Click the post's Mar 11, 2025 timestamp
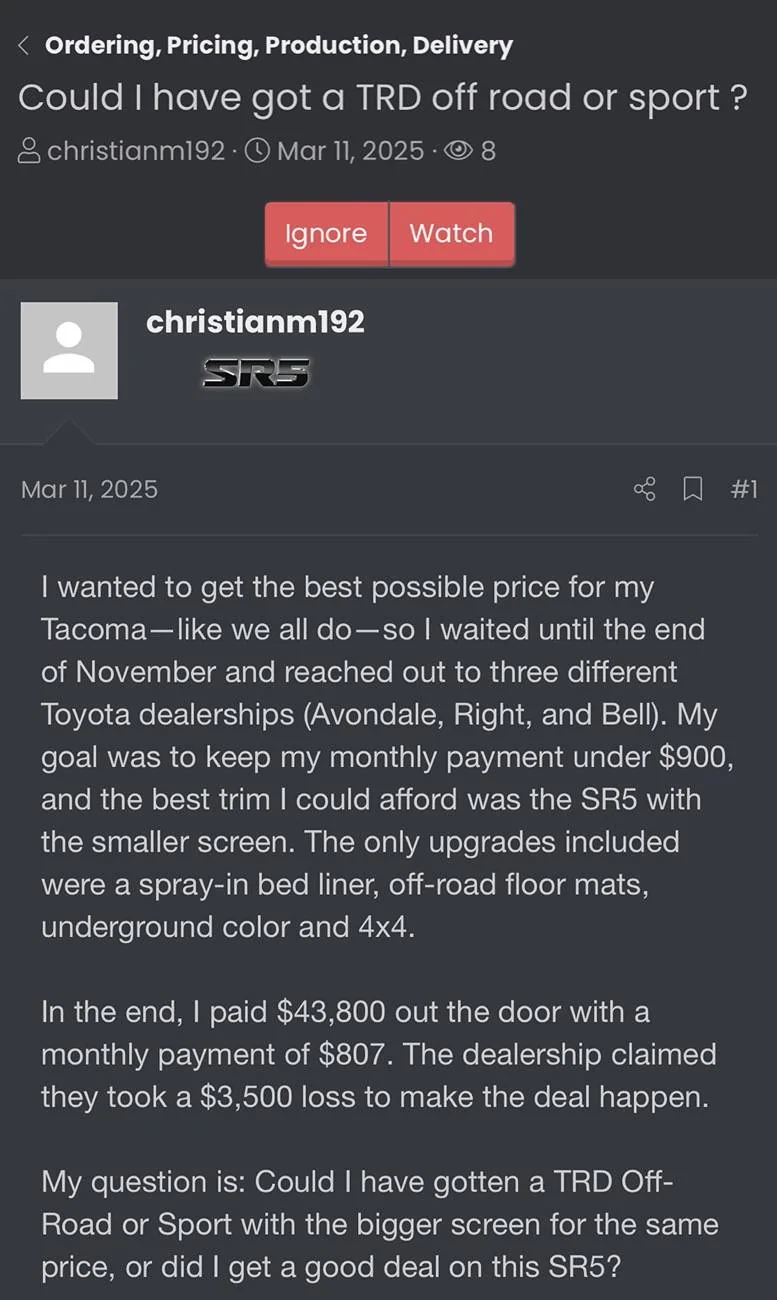Viewport: 777px width, 1300px height. 89,489
